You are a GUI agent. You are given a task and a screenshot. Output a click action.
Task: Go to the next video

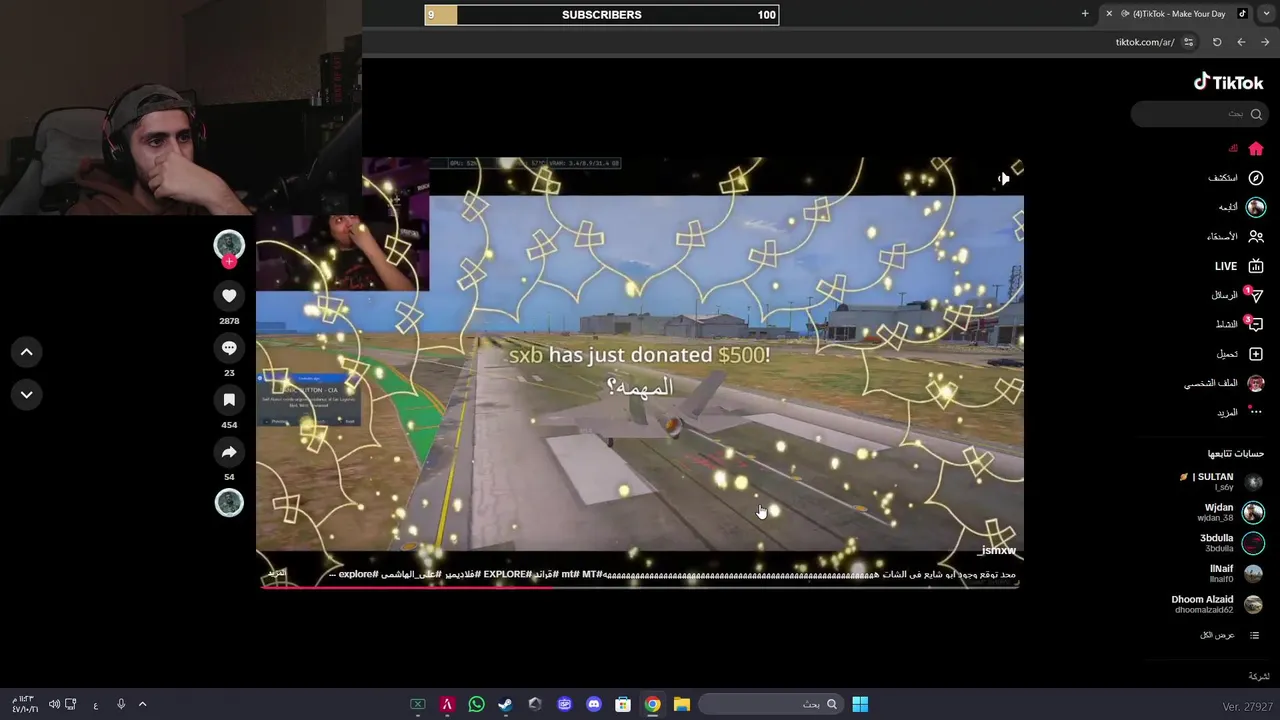coord(27,394)
